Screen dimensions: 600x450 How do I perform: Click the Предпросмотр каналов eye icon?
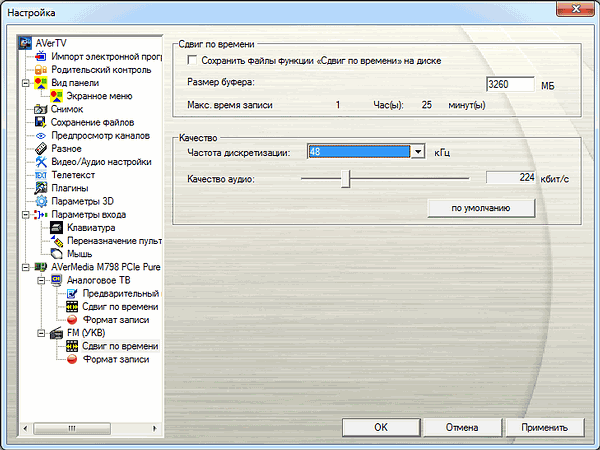coord(41,136)
